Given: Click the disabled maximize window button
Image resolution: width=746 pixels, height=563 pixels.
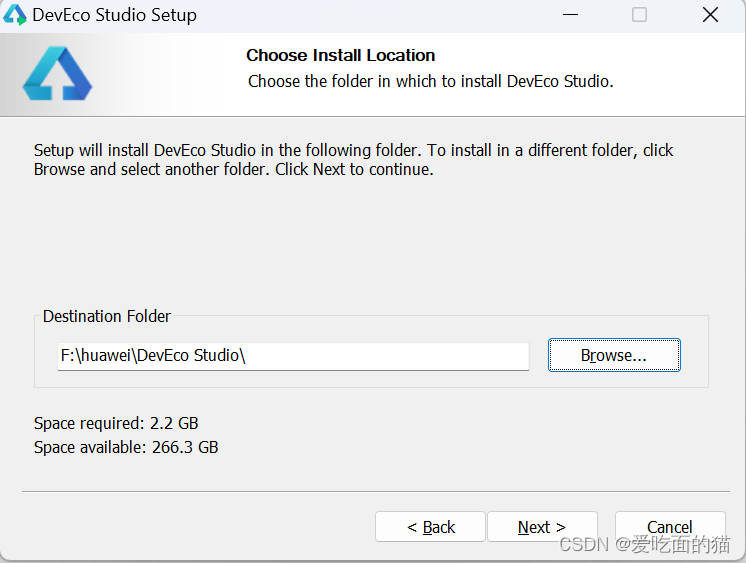Looking at the screenshot, I should [639, 15].
